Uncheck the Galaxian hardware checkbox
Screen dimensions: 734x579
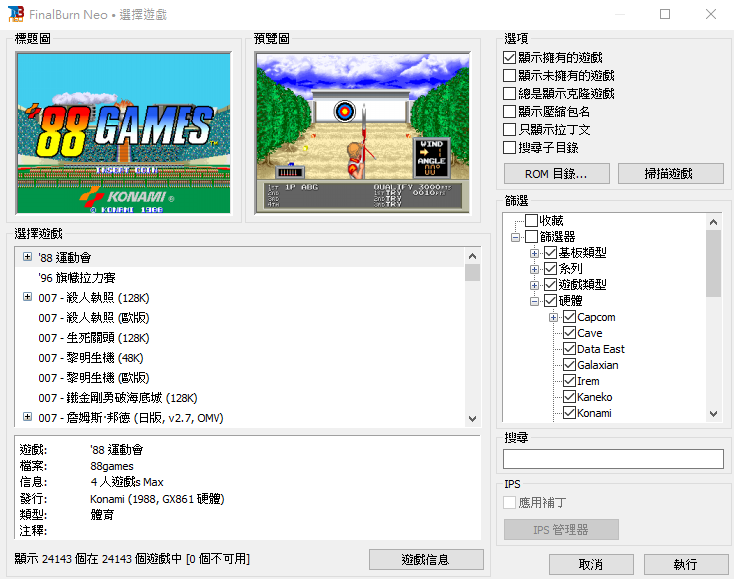[x=569, y=365]
